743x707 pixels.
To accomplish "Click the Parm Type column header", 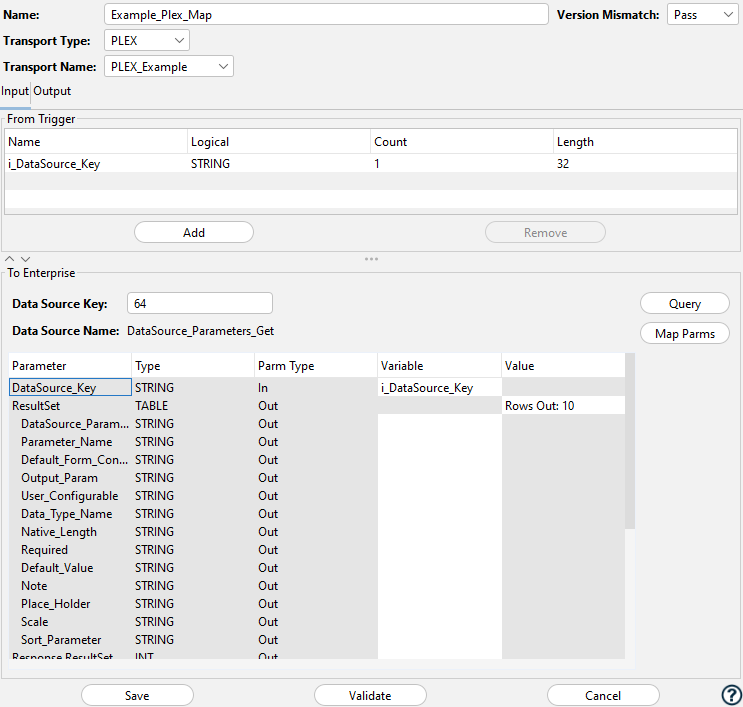I will 316,365.
